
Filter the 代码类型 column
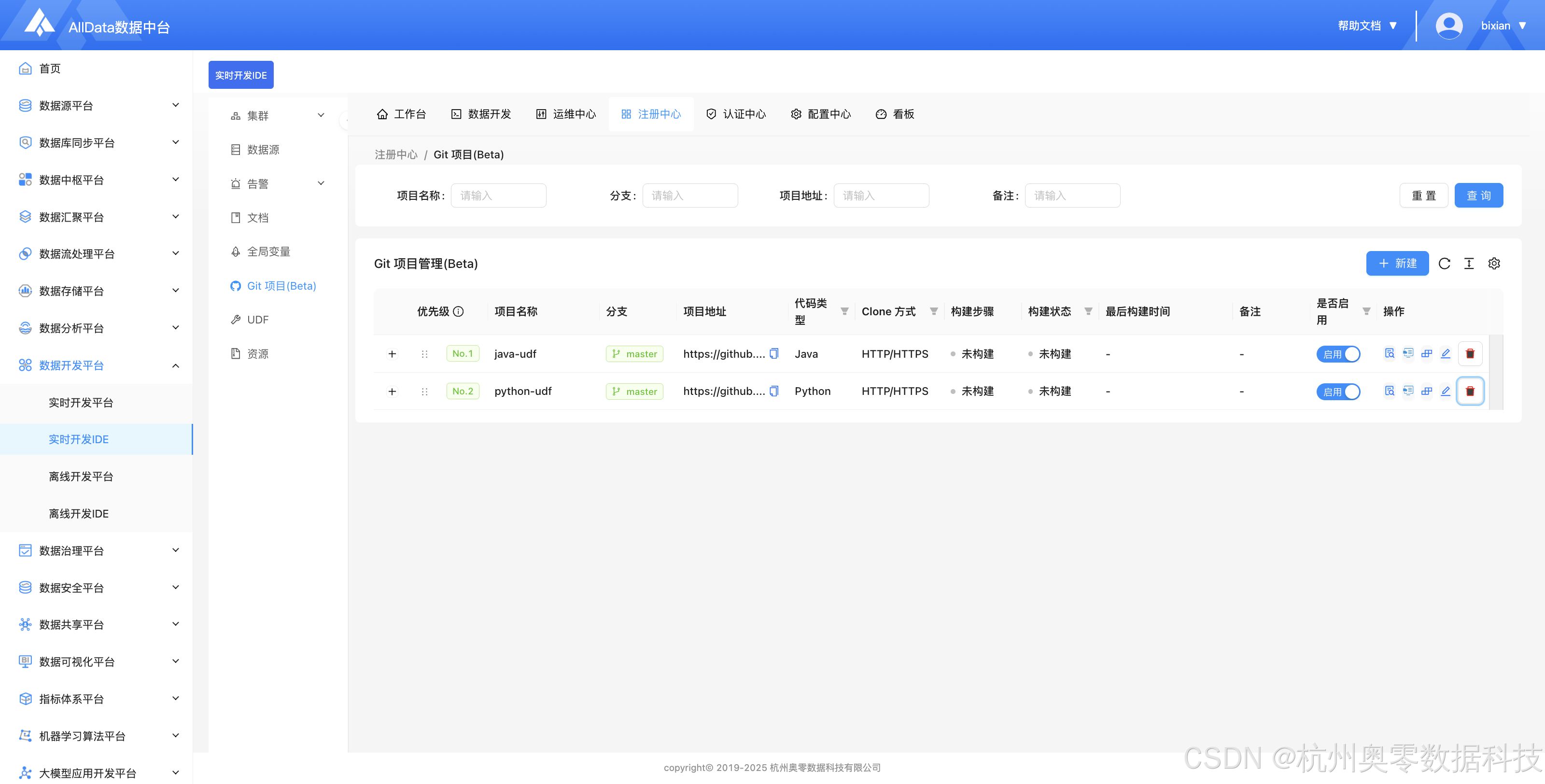pos(844,311)
